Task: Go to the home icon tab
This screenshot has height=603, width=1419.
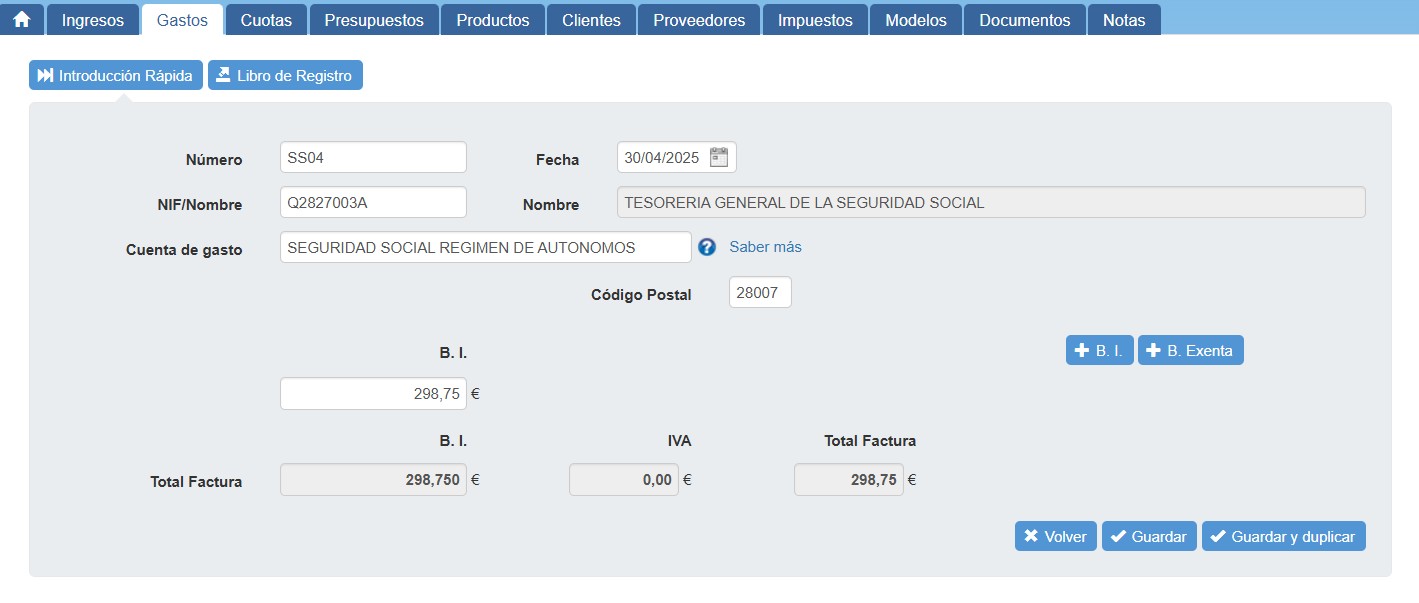Action: click(x=22, y=20)
